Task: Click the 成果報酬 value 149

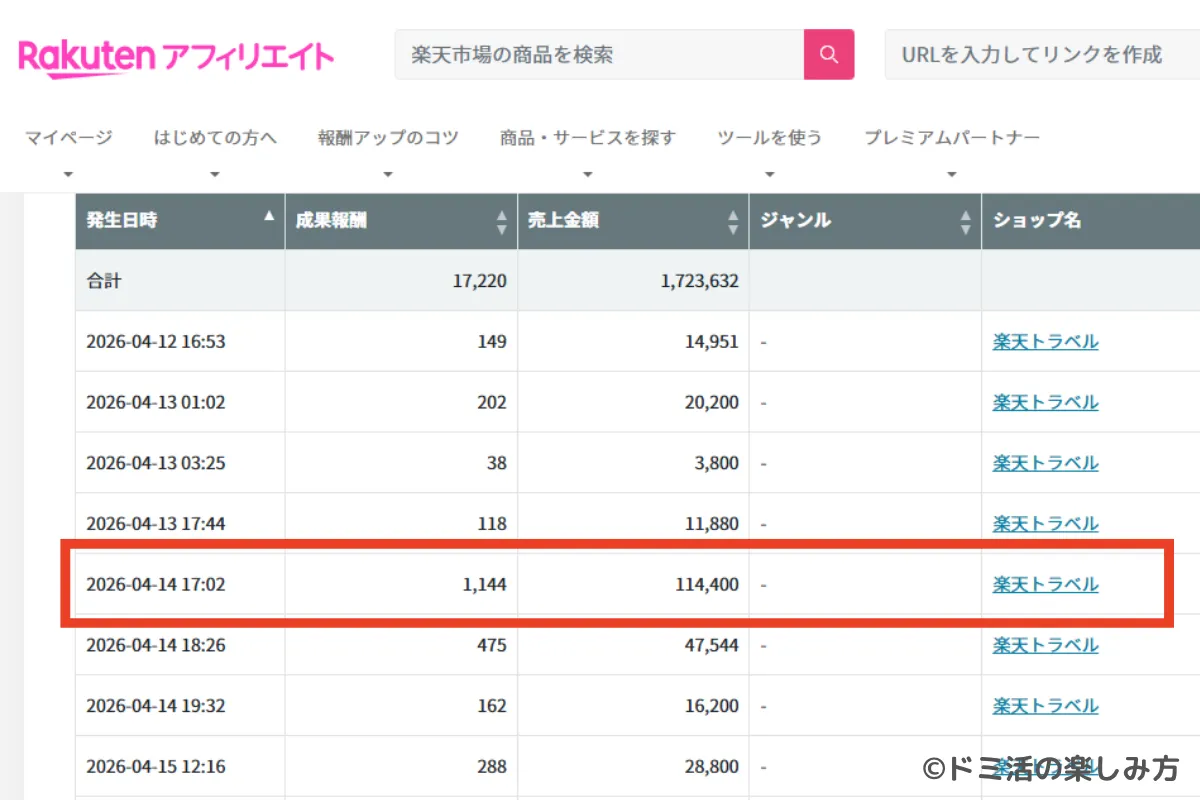Action: point(492,342)
